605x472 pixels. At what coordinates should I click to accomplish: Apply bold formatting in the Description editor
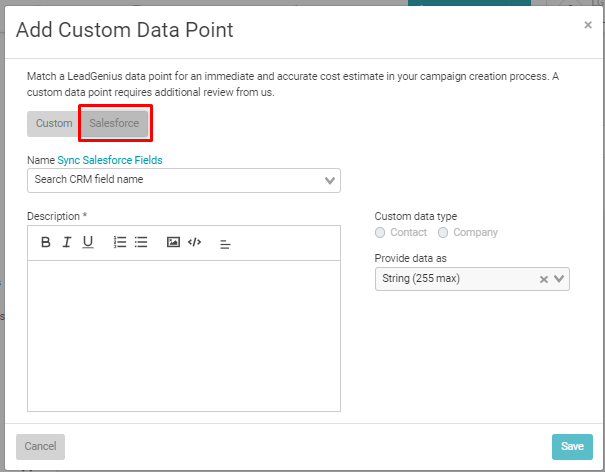[46, 242]
